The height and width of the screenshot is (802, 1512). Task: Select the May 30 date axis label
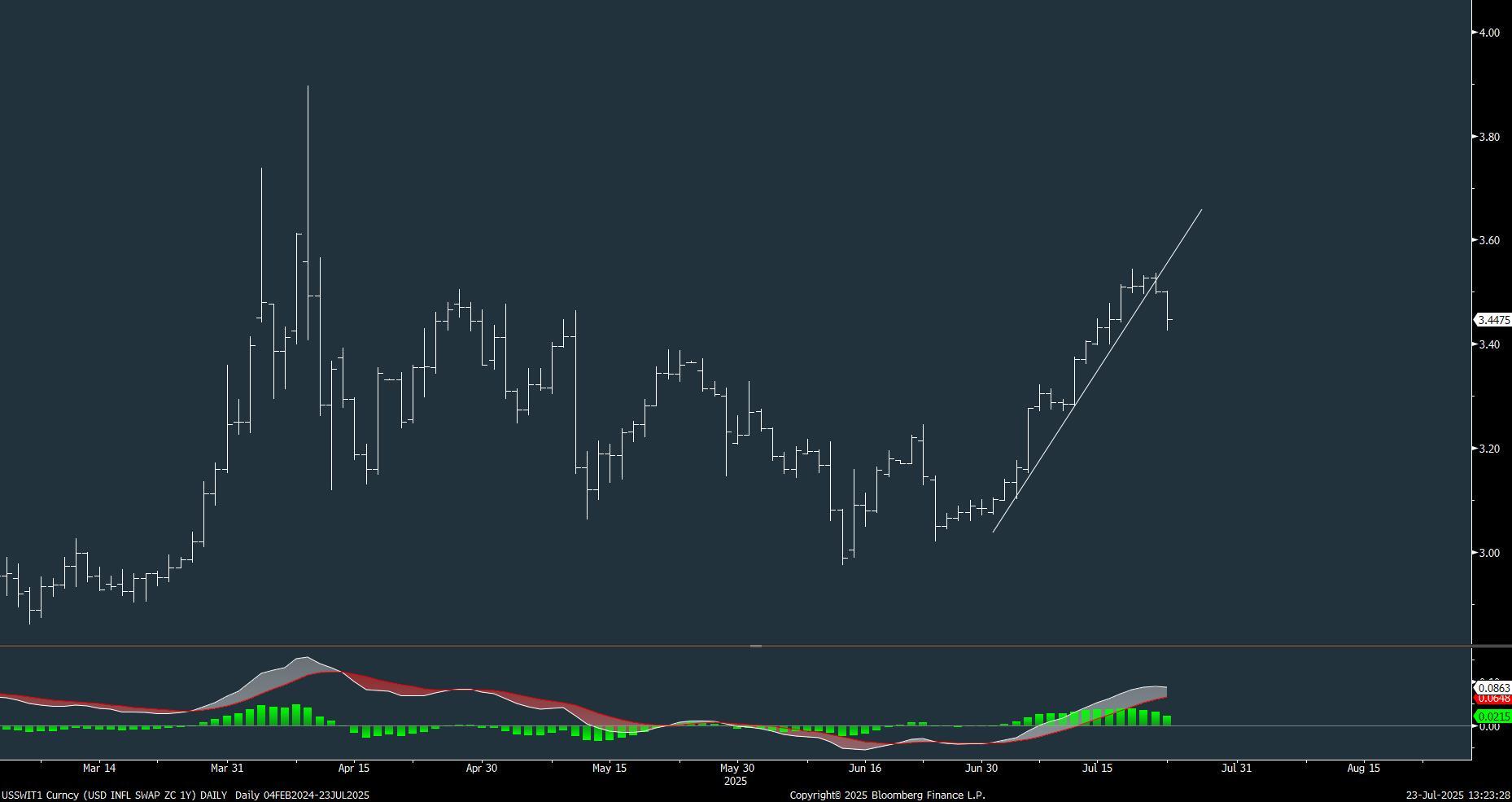(736, 768)
